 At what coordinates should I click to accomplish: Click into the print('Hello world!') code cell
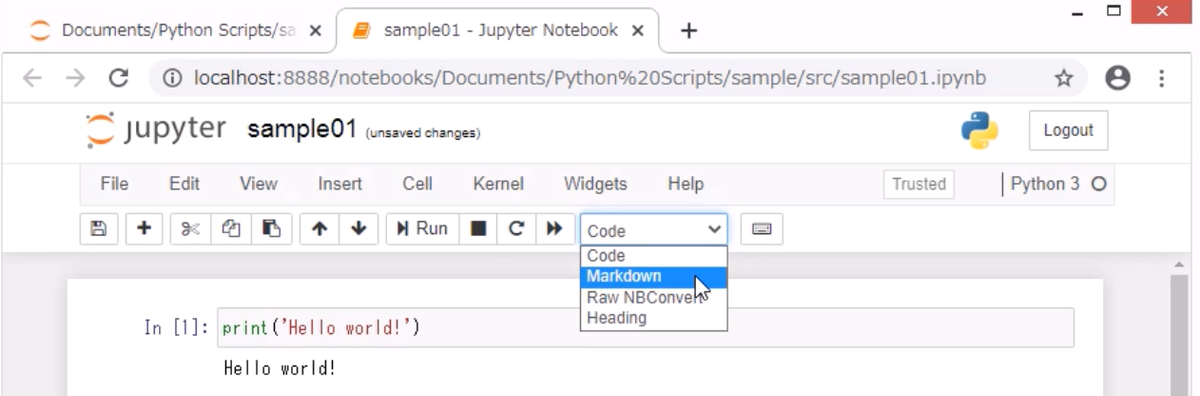pos(645,328)
